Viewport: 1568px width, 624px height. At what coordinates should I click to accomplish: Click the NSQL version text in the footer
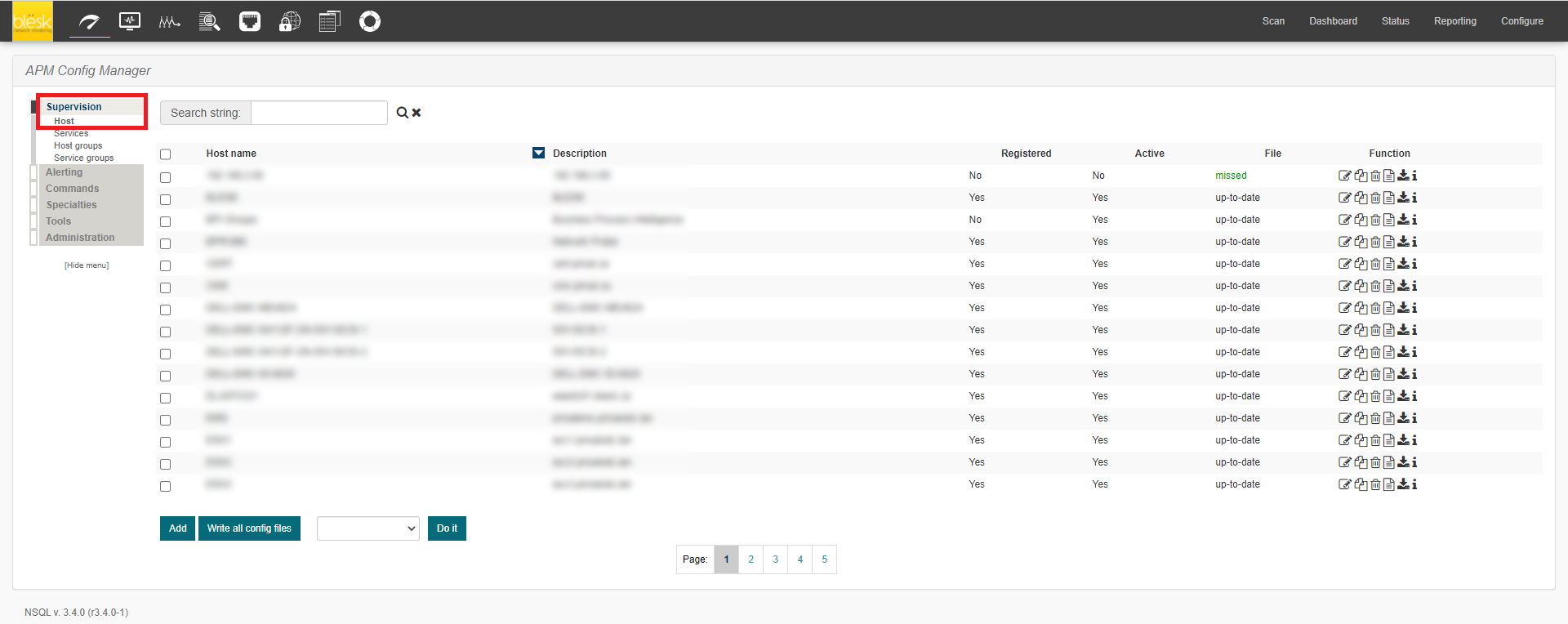76,613
